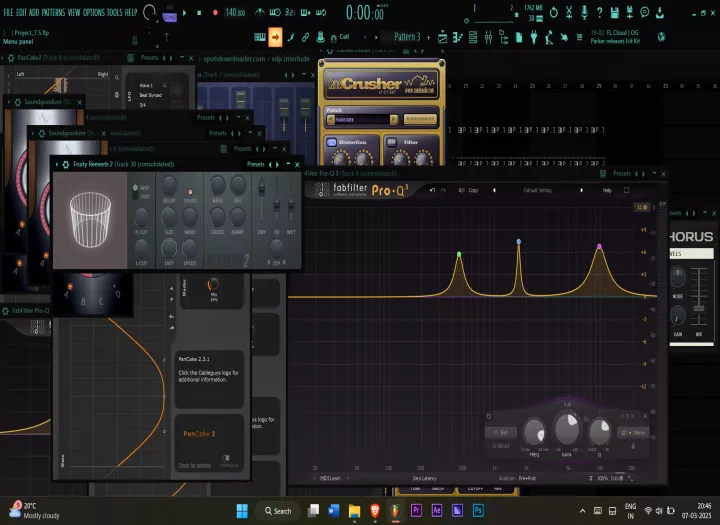Click the Play transport button

pos(185,13)
